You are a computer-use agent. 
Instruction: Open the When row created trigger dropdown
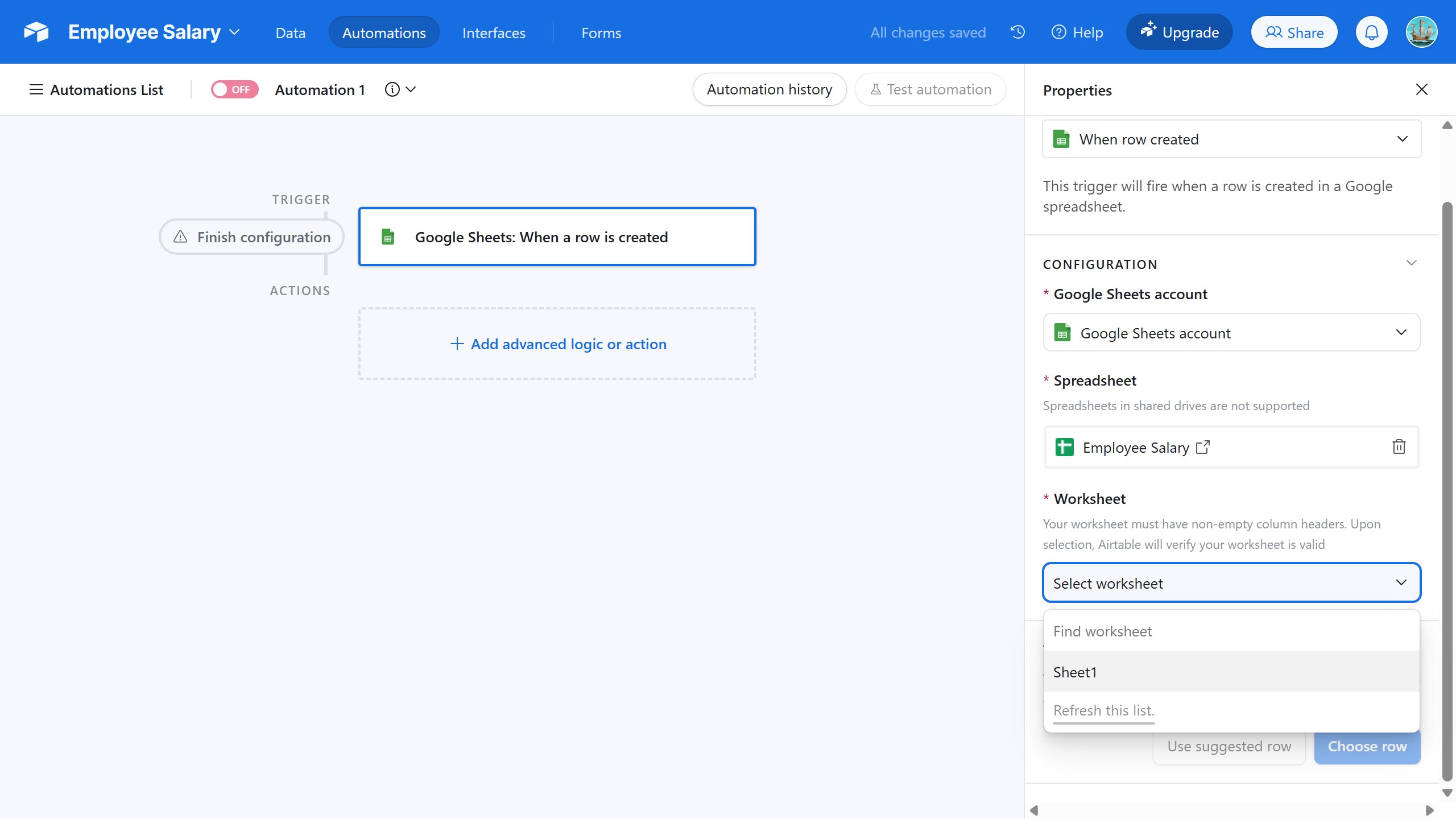[1231, 139]
